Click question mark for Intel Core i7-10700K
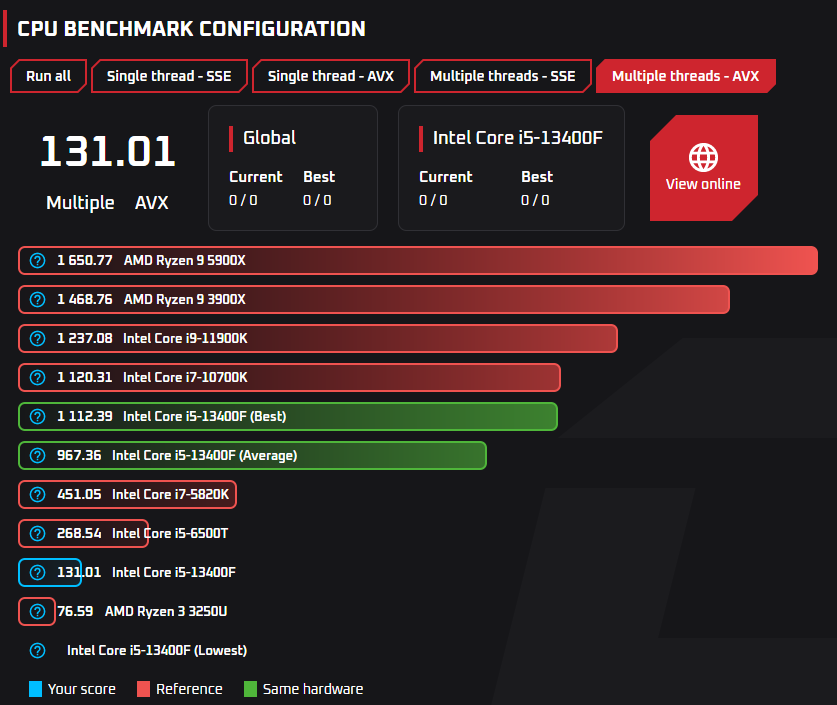Screen dimensions: 837x705 coord(37,377)
